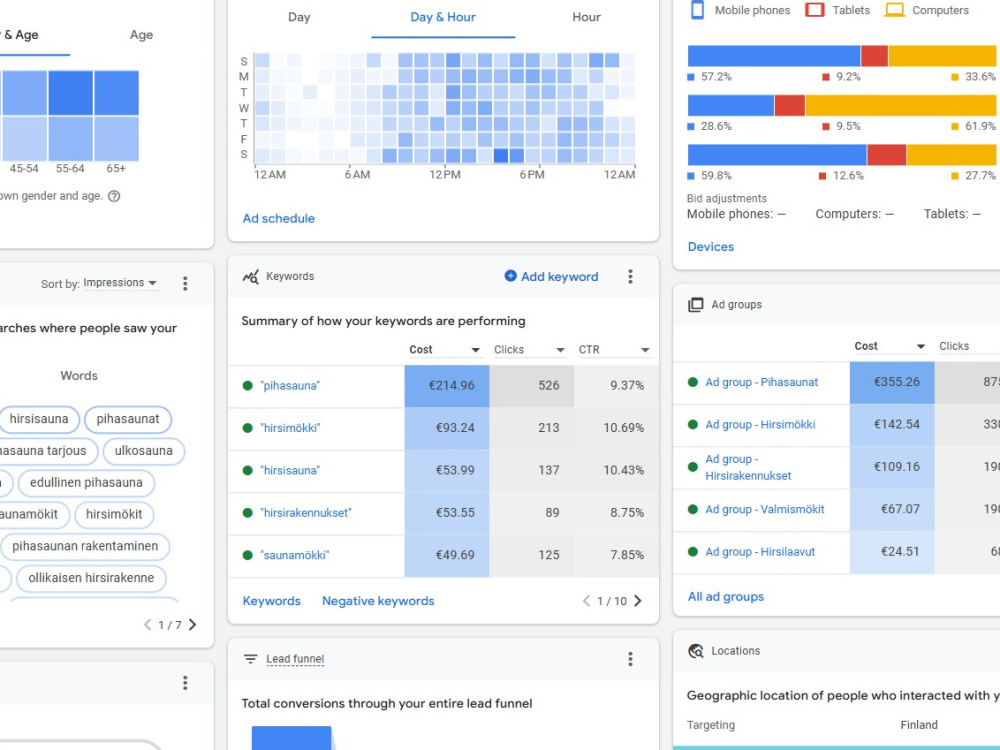Switch to the Day & Hour tab
The height and width of the screenshot is (750, 1000).
443,17
